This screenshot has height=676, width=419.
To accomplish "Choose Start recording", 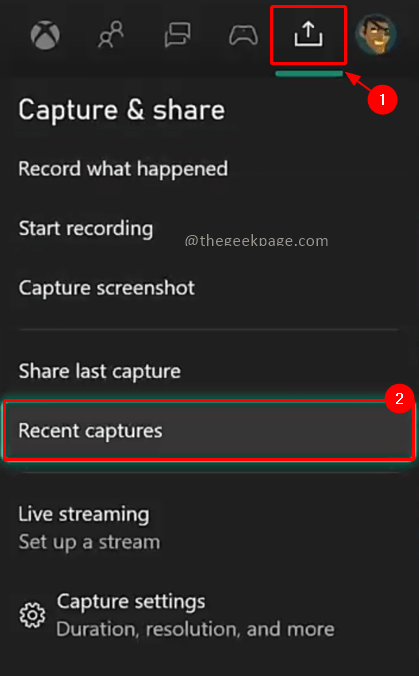I will [85, 228].
